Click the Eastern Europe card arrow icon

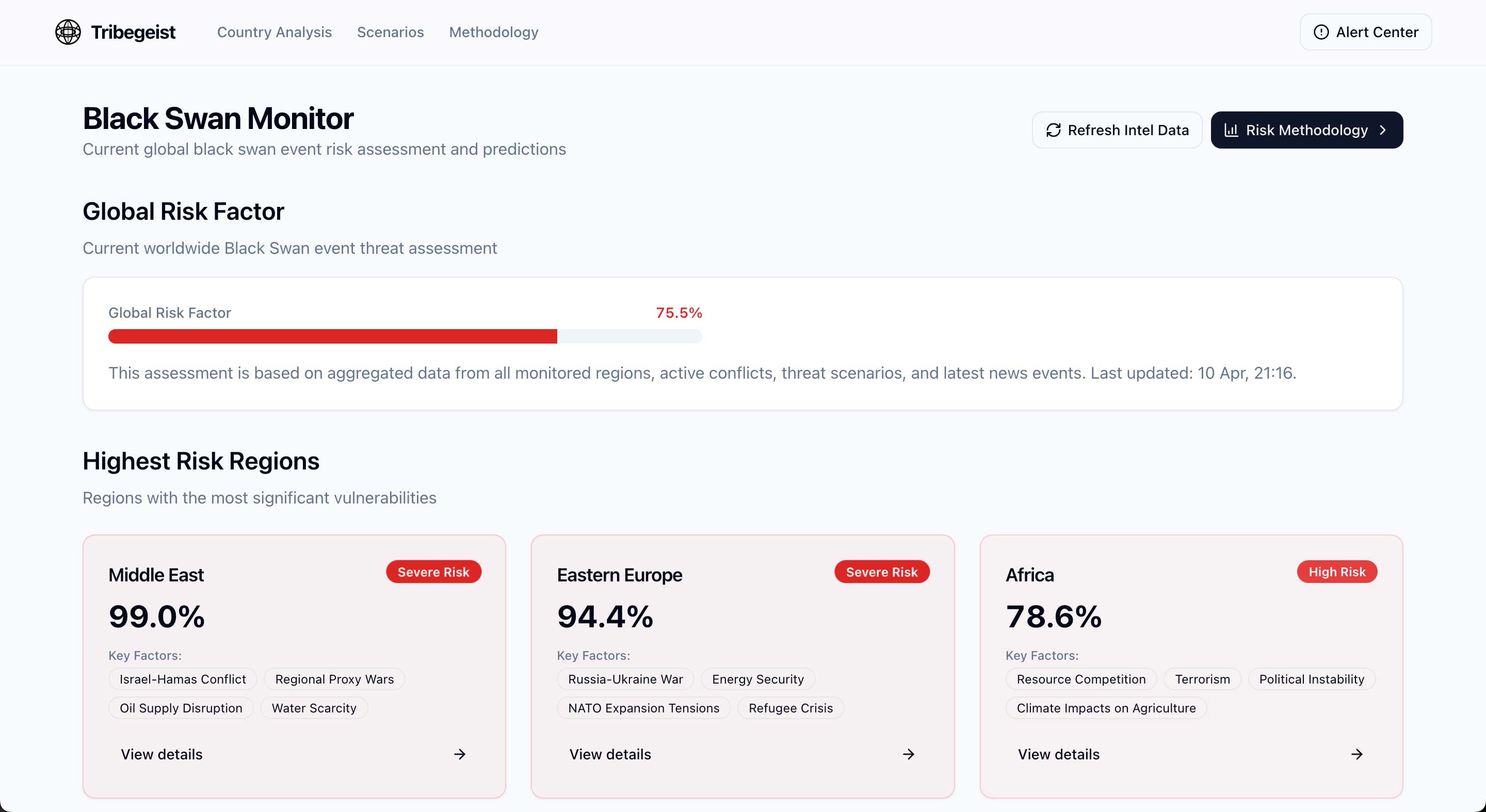(909, 754)
